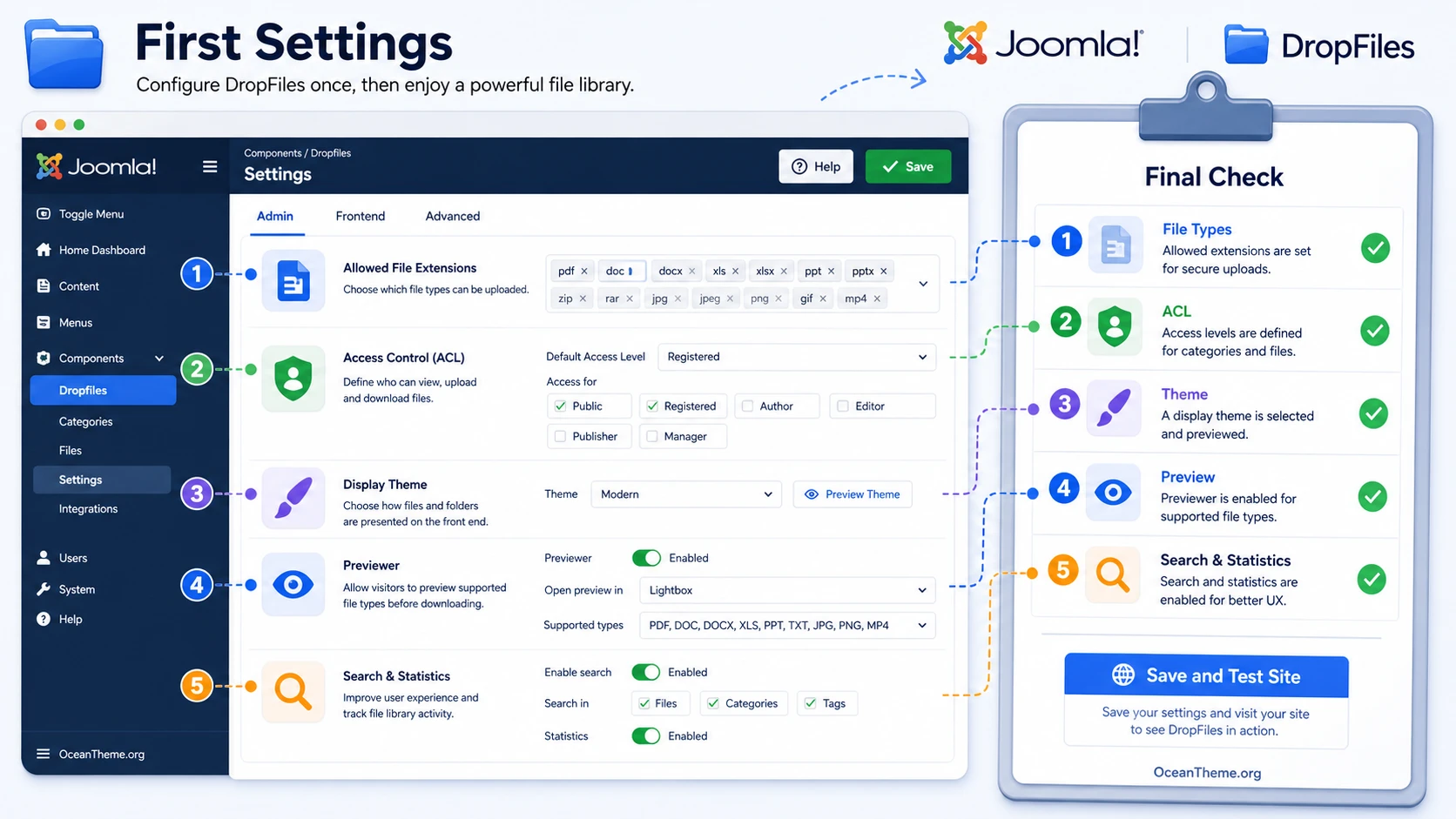Click the Help question mark icon in sidebar
1456x819 pixels.
[x=44, y=619]
